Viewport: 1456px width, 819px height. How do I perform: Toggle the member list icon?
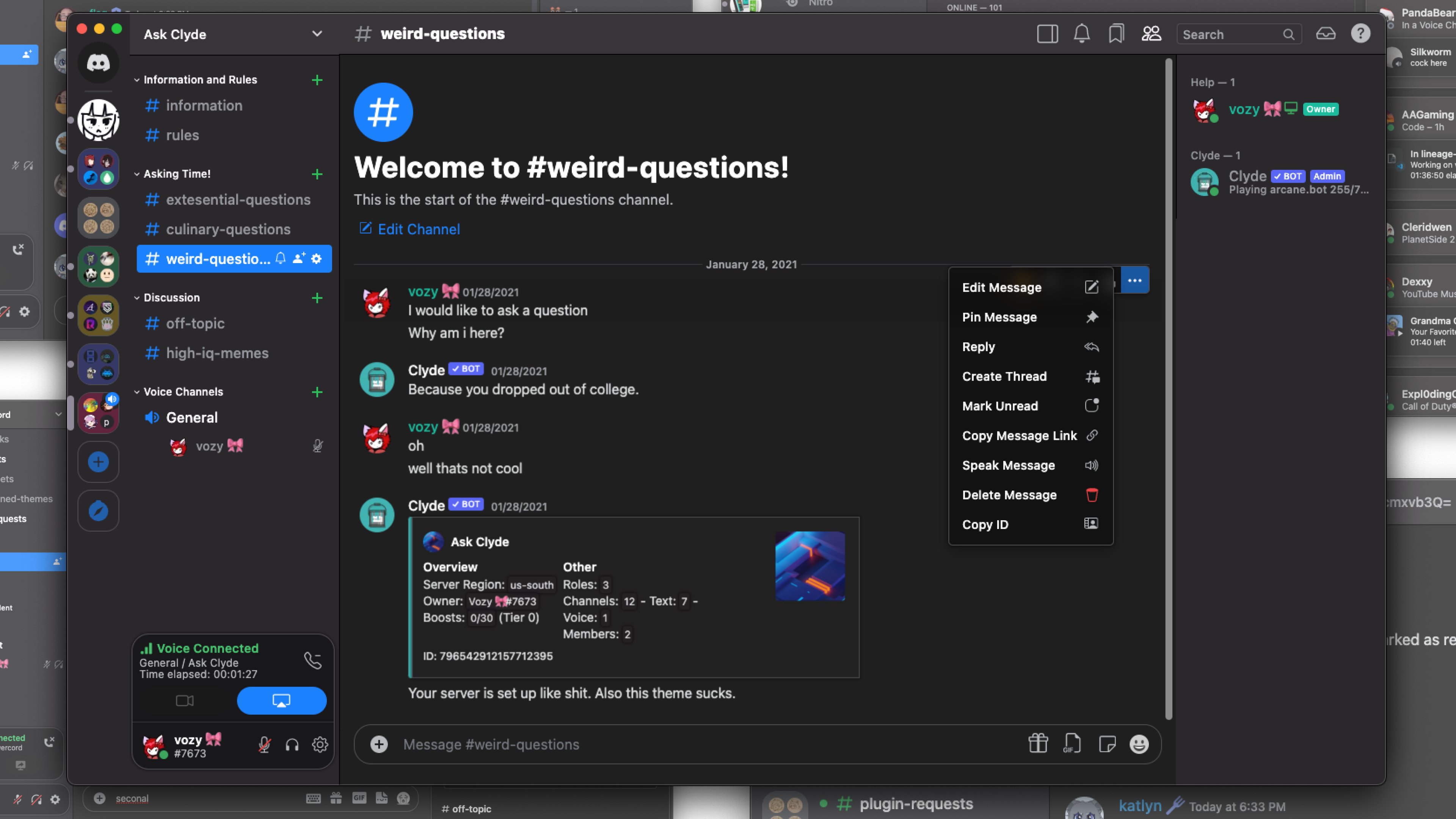click(x=1151, y=34)
